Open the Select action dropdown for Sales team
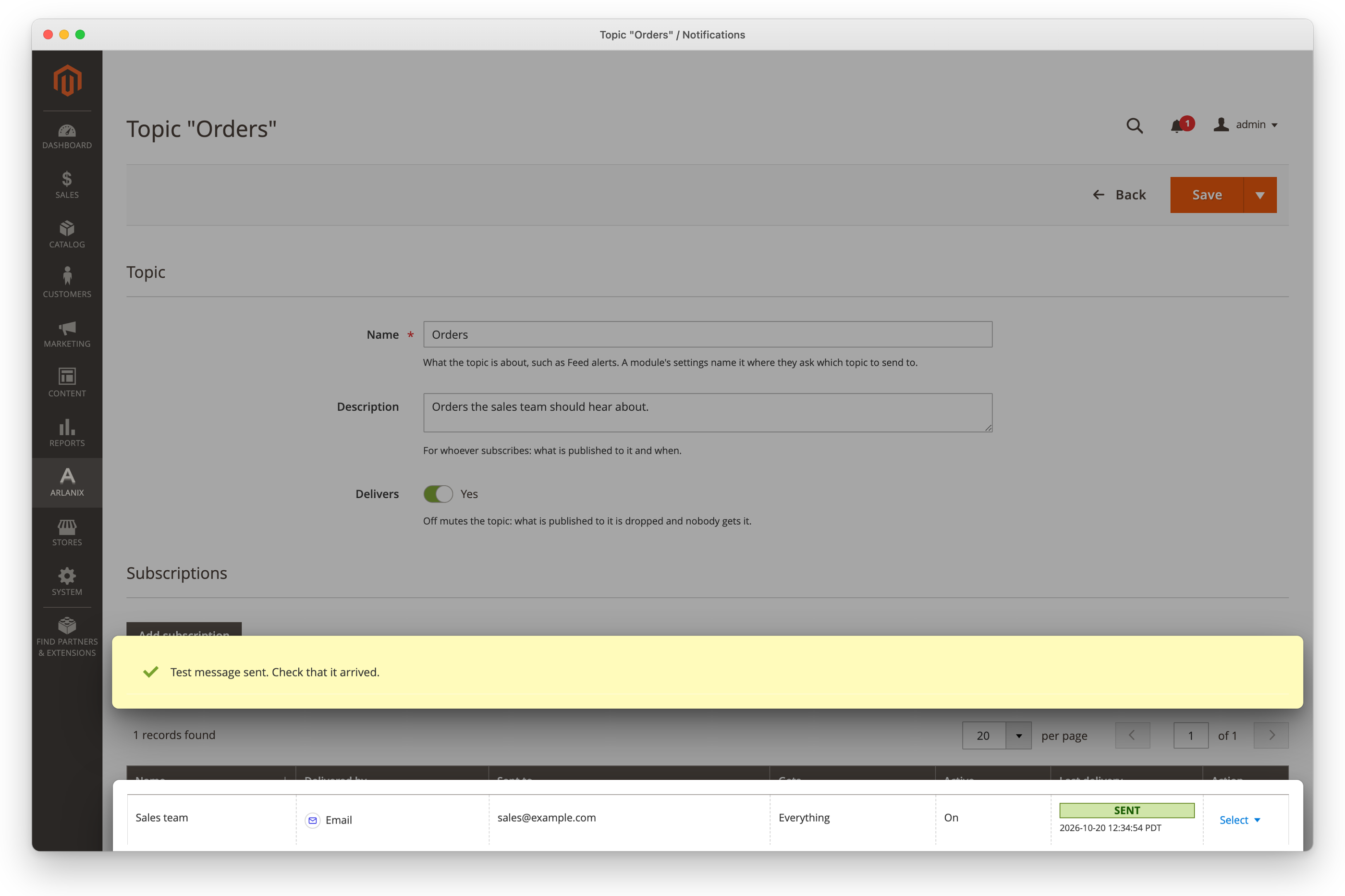This screenshot has width=1345, height=896. point(1239,820)
